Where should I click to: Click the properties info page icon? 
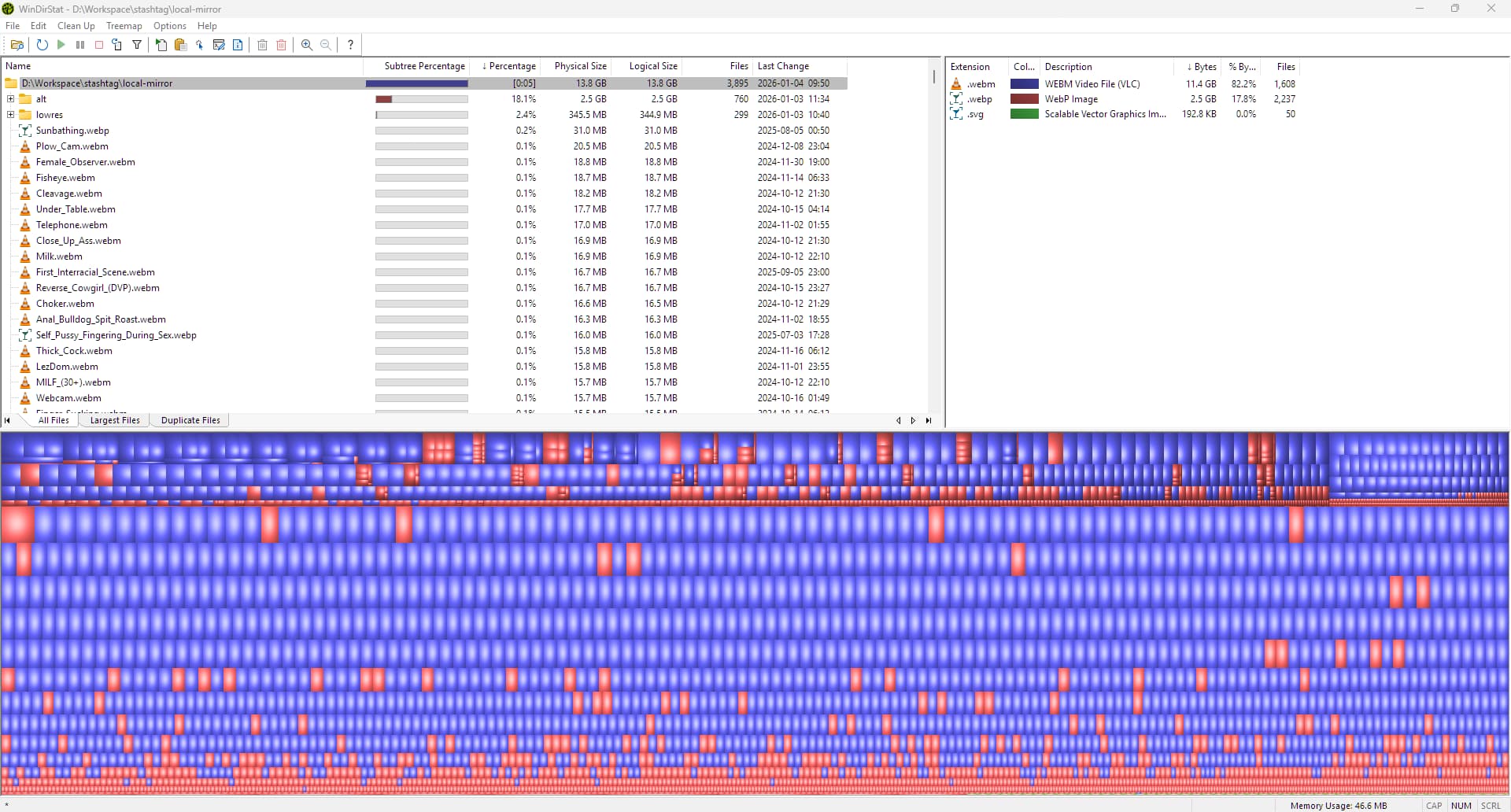[x=238, y=45]
